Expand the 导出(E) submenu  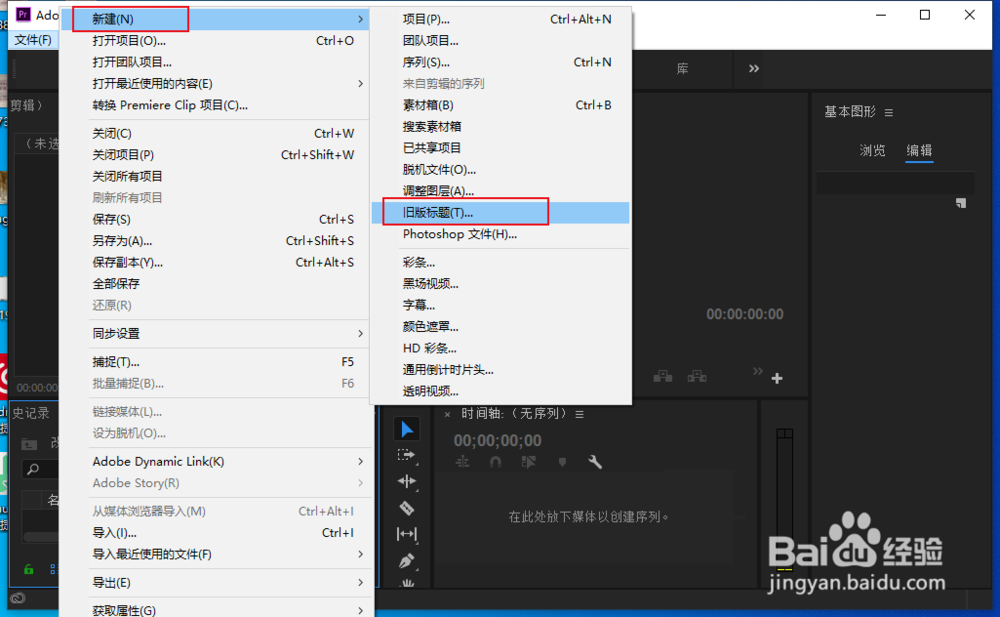pyautogui.click(x=360, y=583)
